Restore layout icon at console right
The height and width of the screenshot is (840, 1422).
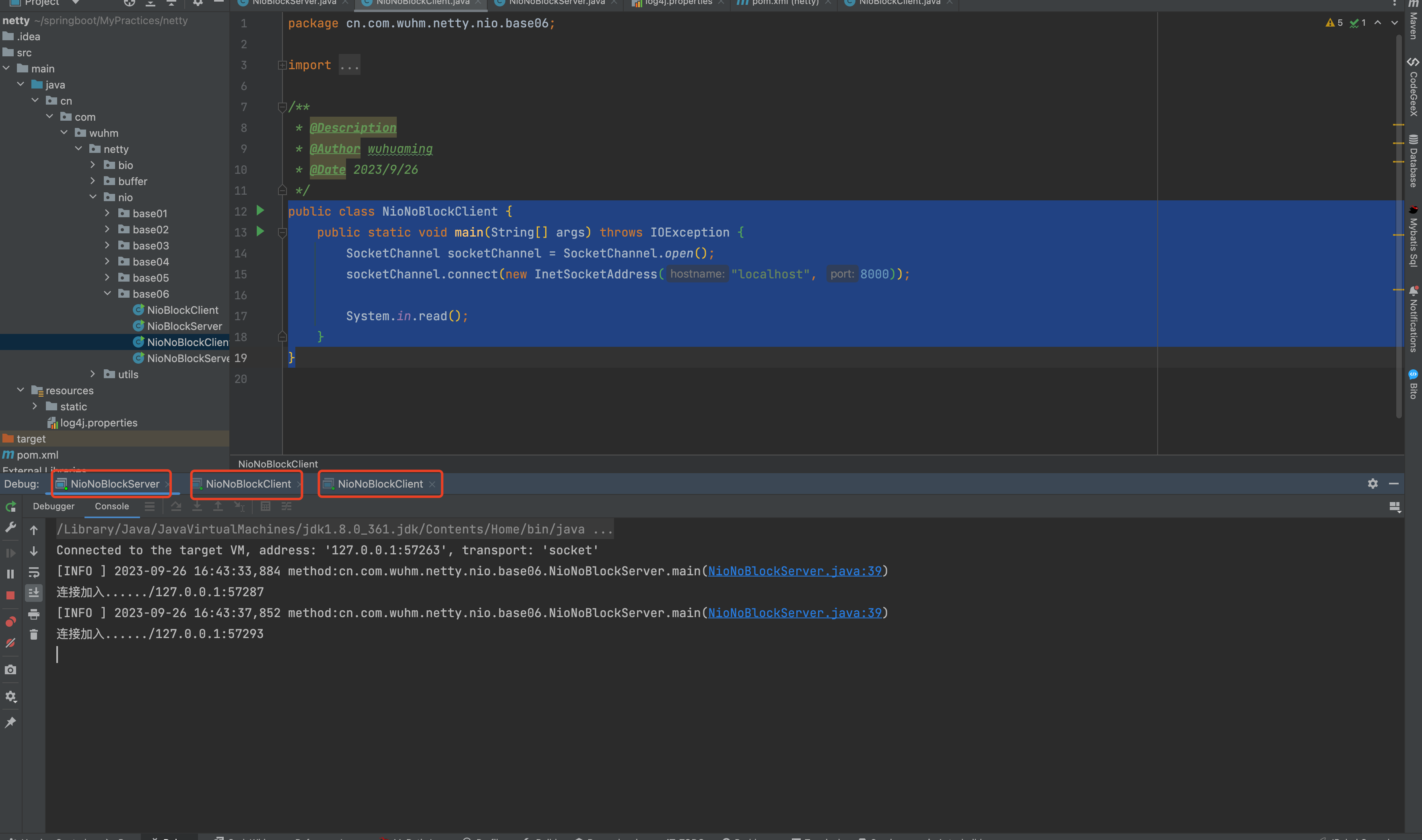click(1395, 507)
